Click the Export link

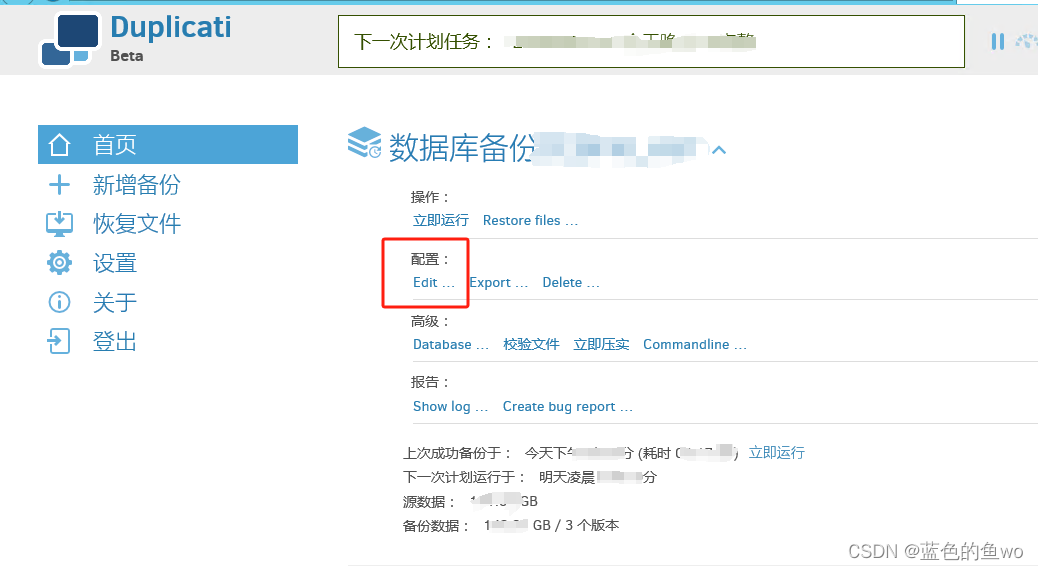coord(498,283)
